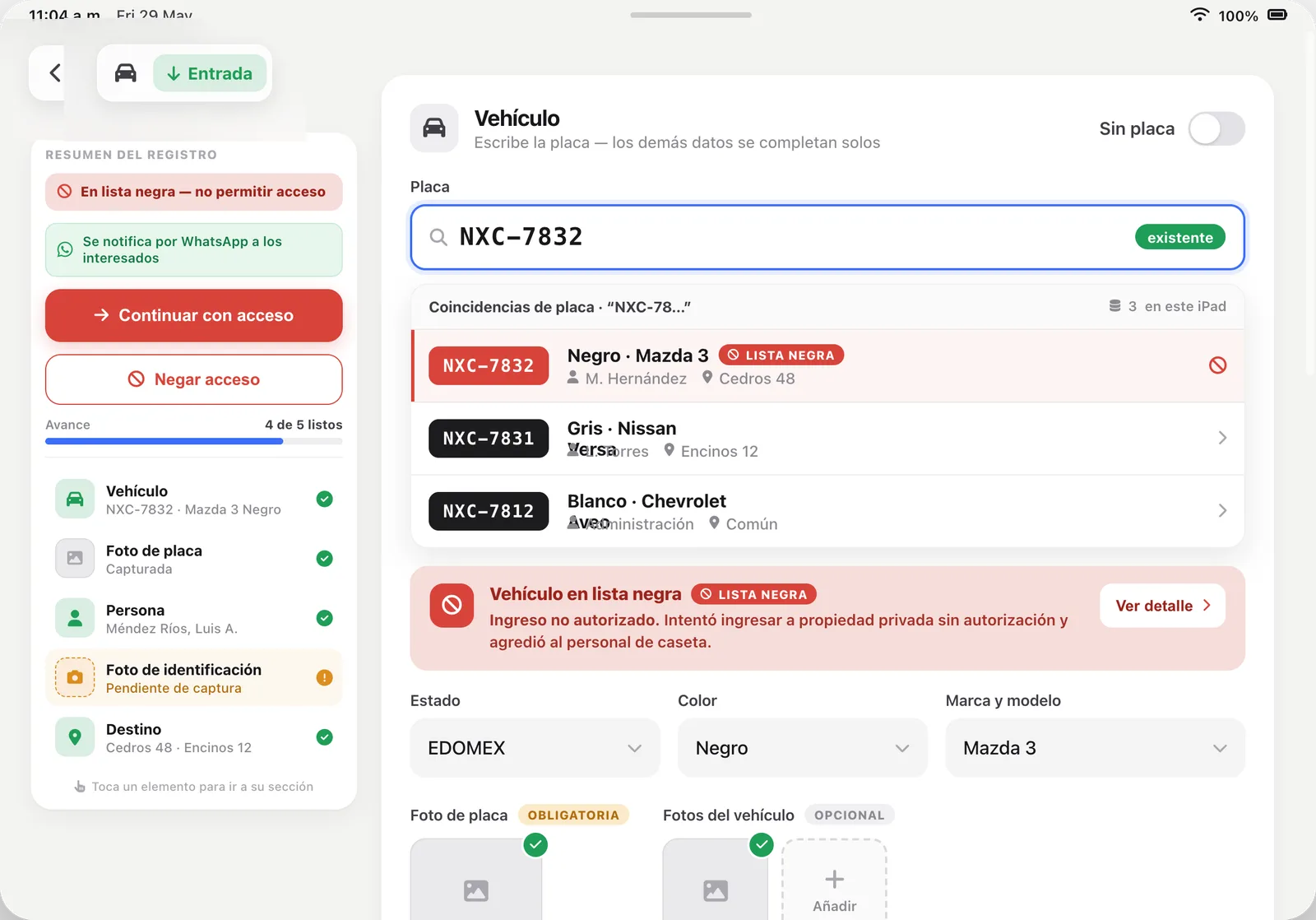Screen dimensions: 1316x920
Task: Tap the green checkmark on Foto de placa row
Action: [325, 559]
